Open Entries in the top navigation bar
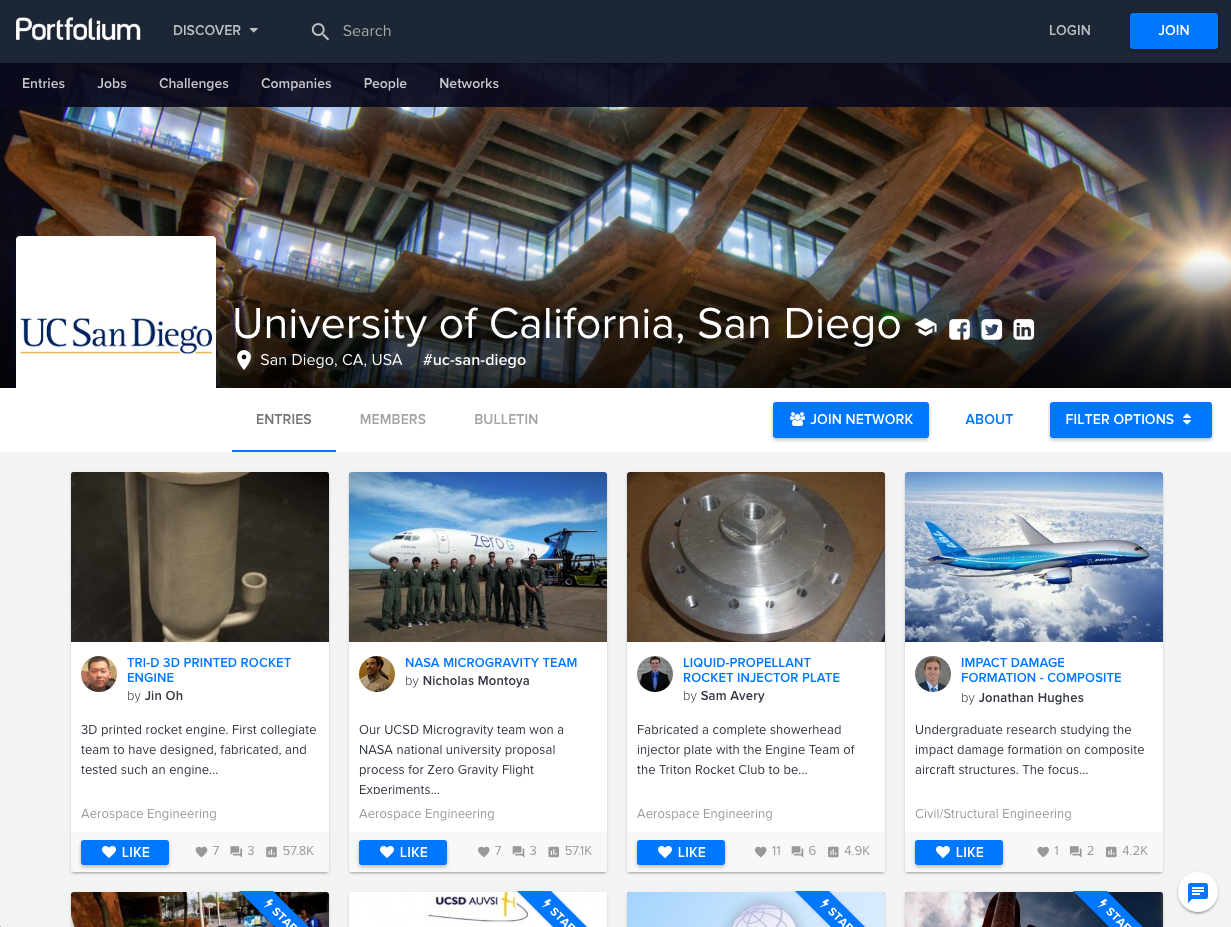This screenshot has width=1231, height=927. 44,84
